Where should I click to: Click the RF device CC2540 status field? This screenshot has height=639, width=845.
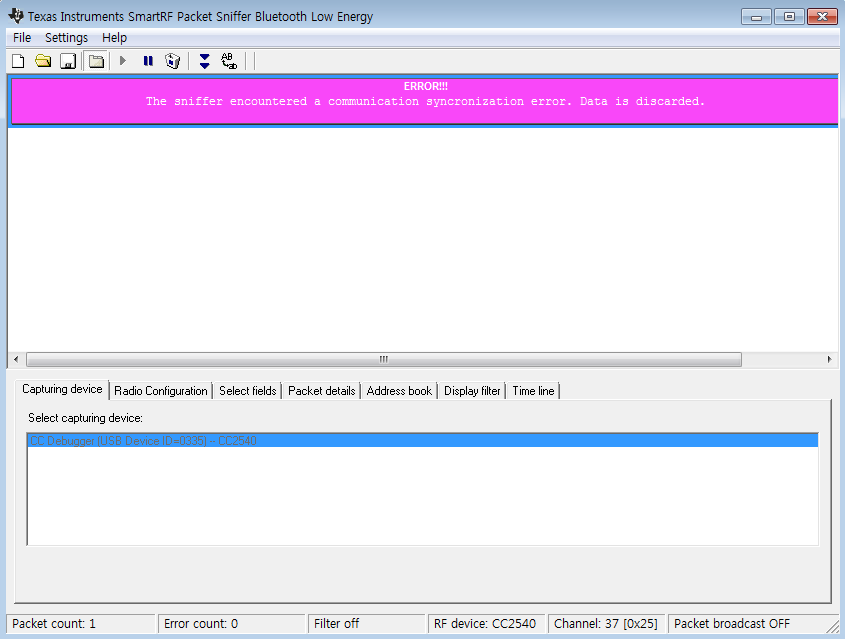click(487, 624)
